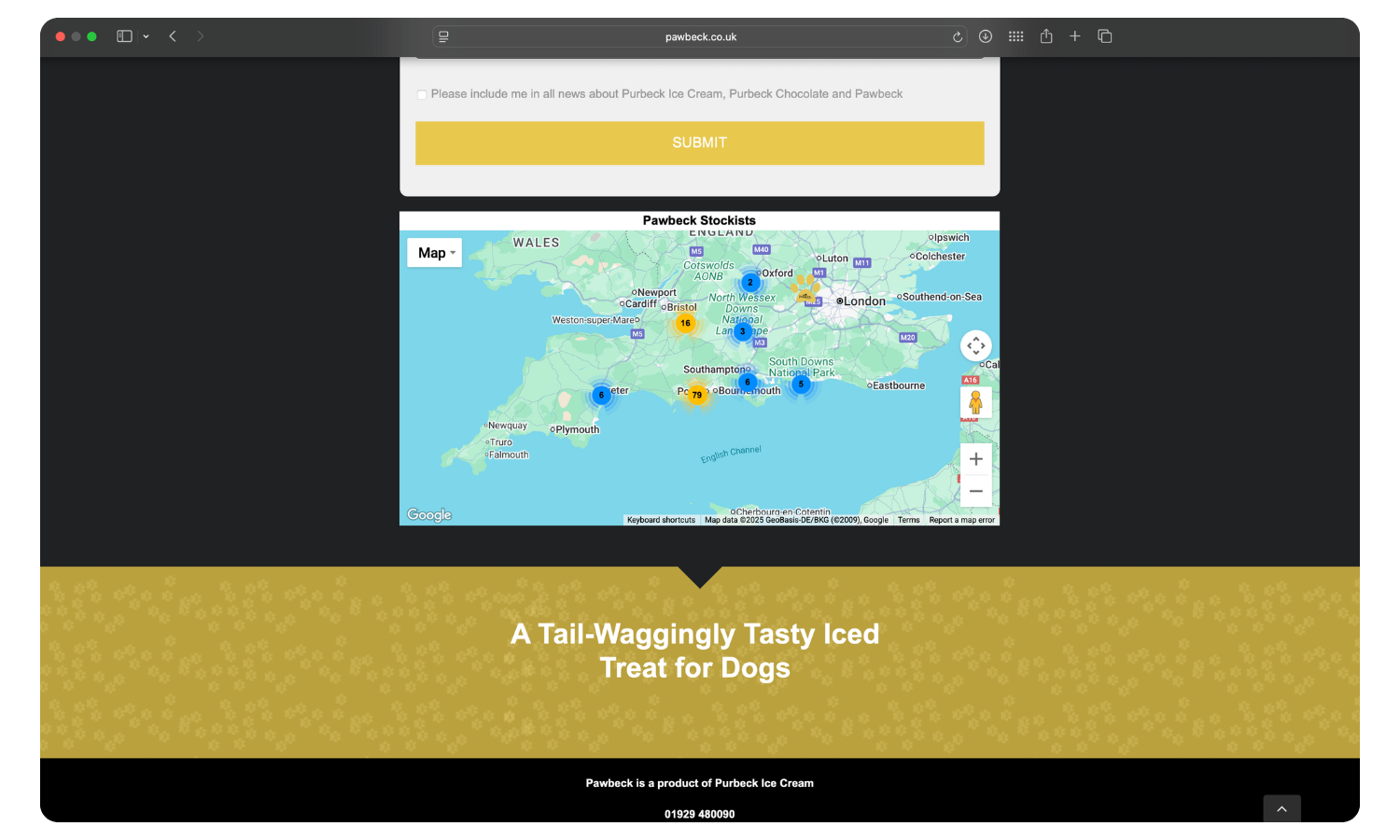1400x840 pixels.
Task: Open the page reader menu icon in address bar
Action: [x=444, y=36]
